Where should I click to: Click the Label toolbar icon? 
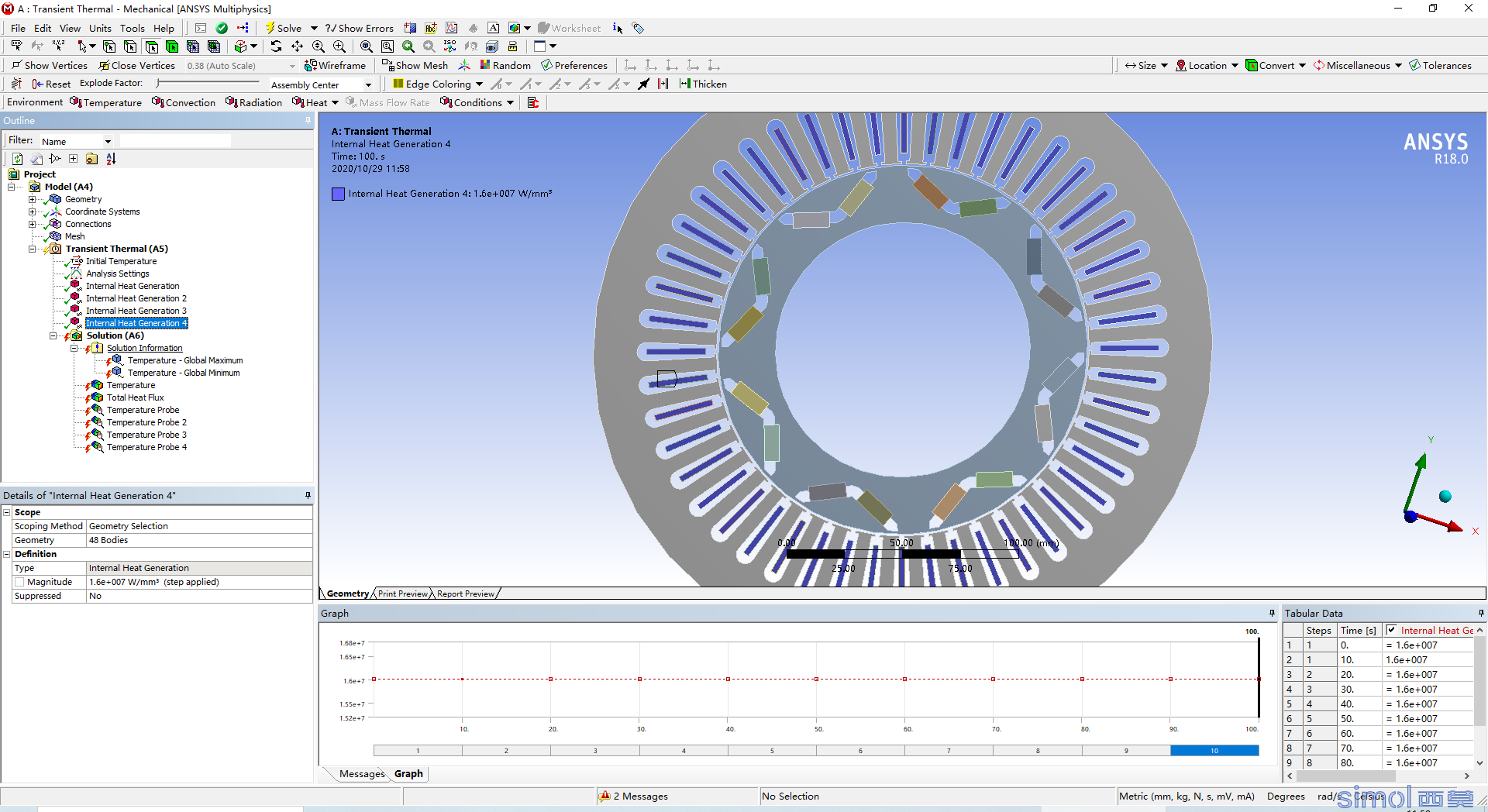tap(16, 46)
